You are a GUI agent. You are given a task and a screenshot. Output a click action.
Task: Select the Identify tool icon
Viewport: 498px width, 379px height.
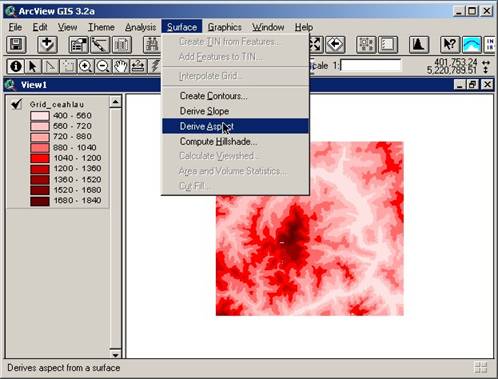15,66
